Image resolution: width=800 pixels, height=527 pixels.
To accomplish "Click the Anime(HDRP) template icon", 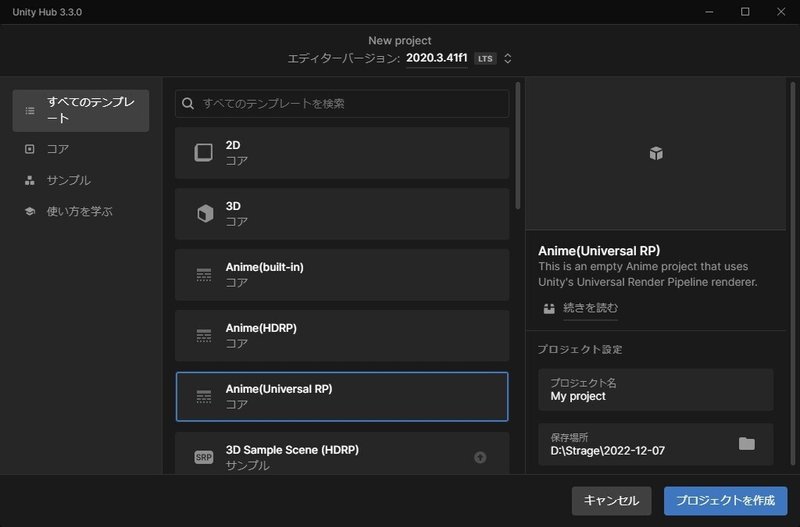I will click(x=204, y=335).
